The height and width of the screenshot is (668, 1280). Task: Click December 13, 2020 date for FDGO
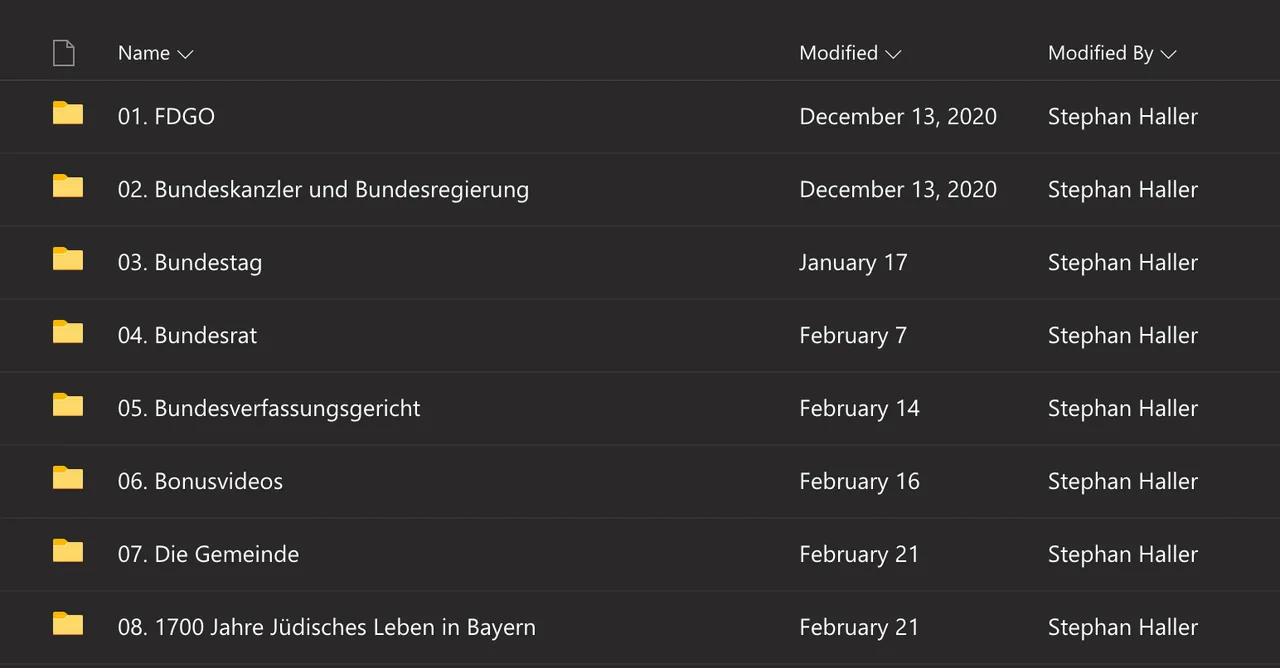coord(898,116)
